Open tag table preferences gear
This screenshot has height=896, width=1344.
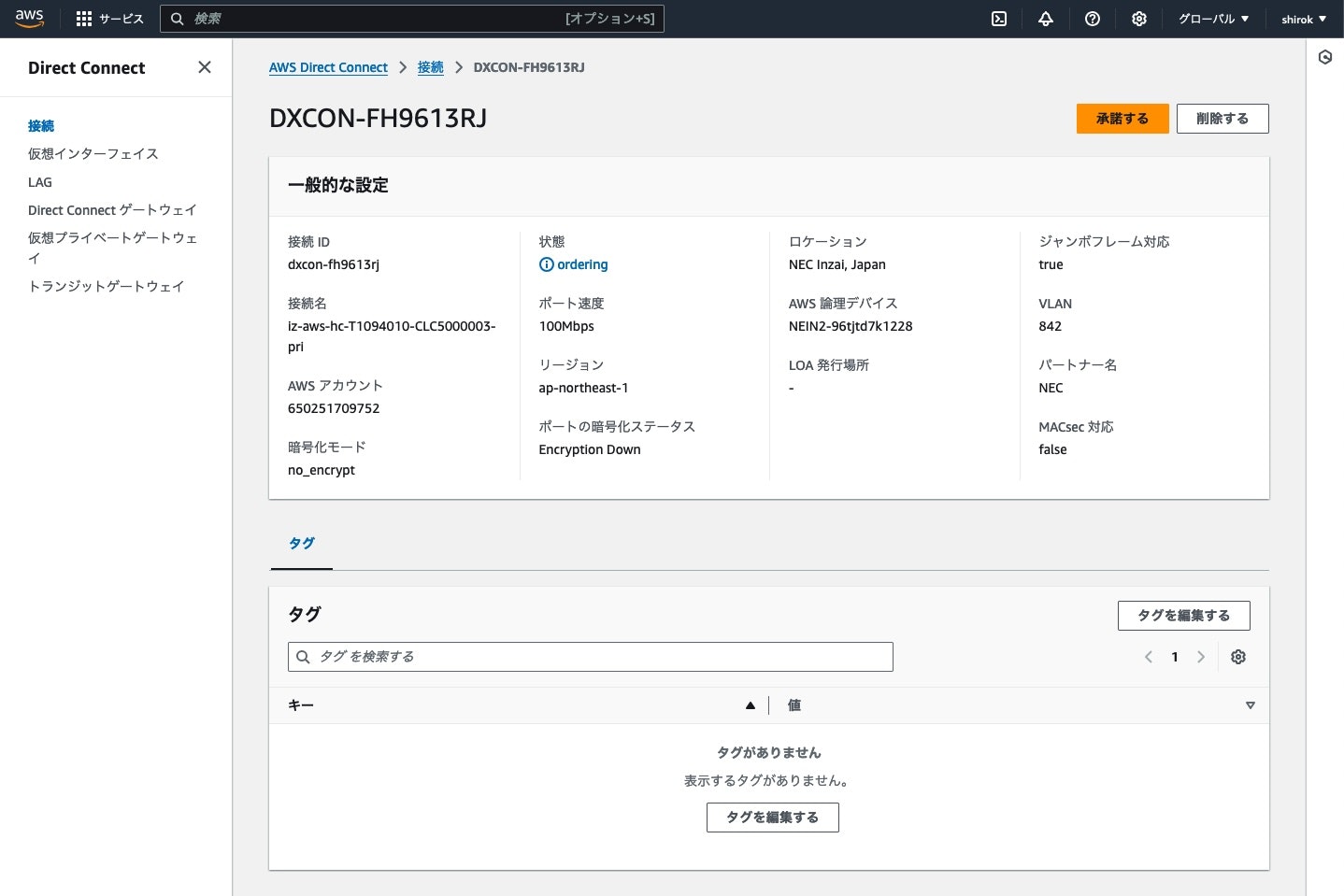[1238, 657]
